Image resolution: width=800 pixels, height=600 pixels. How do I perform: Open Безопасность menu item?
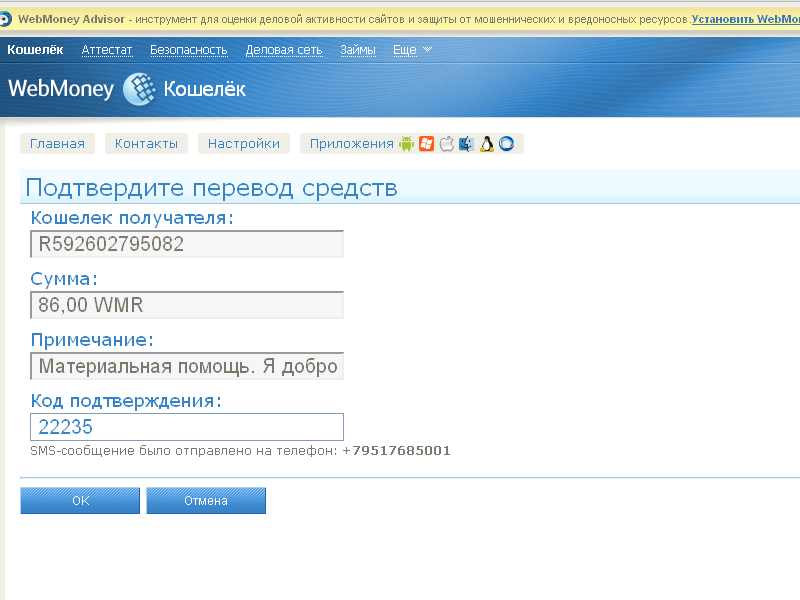[188, 50]
